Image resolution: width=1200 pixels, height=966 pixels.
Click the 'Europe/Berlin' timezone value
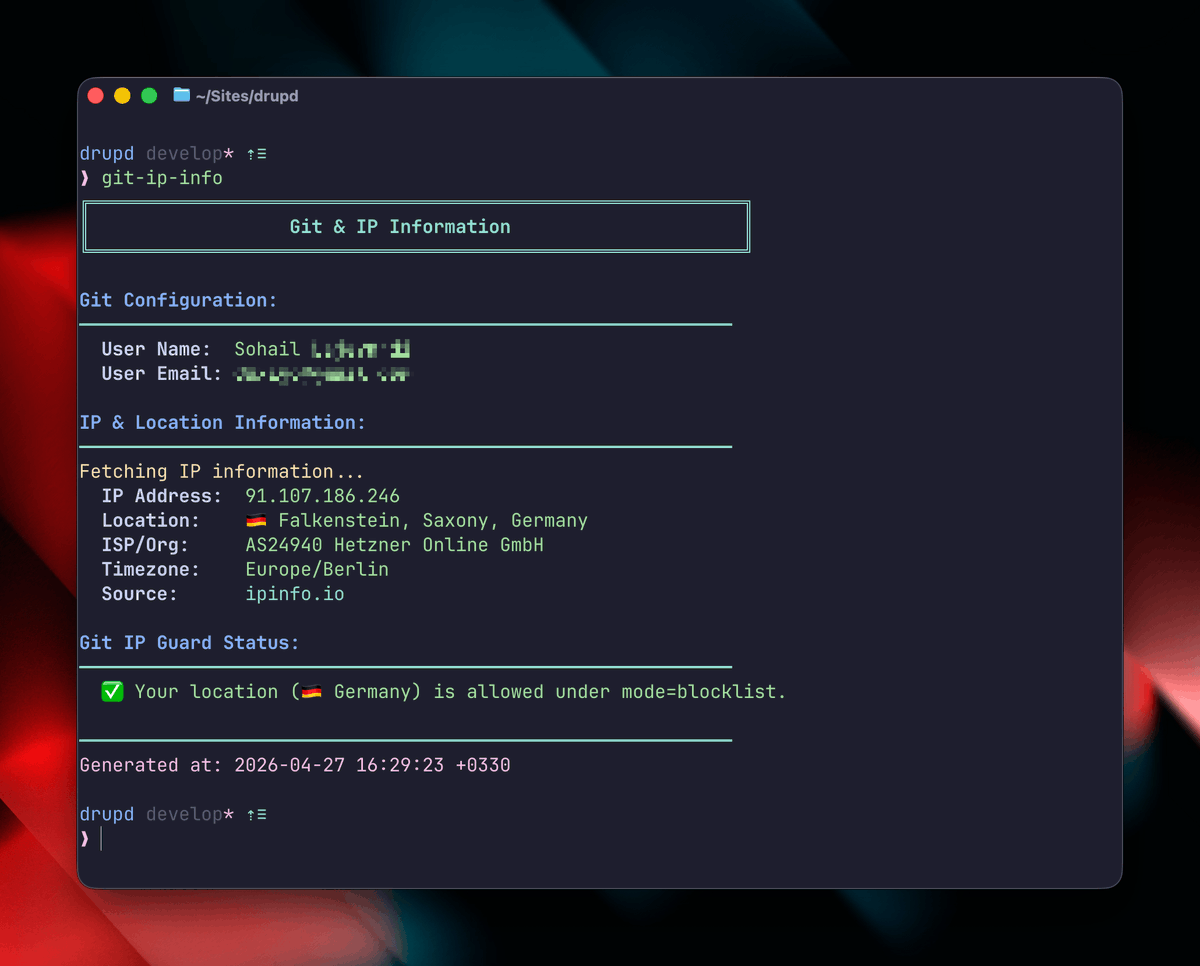pyautogui.click(x=317, y=570)
